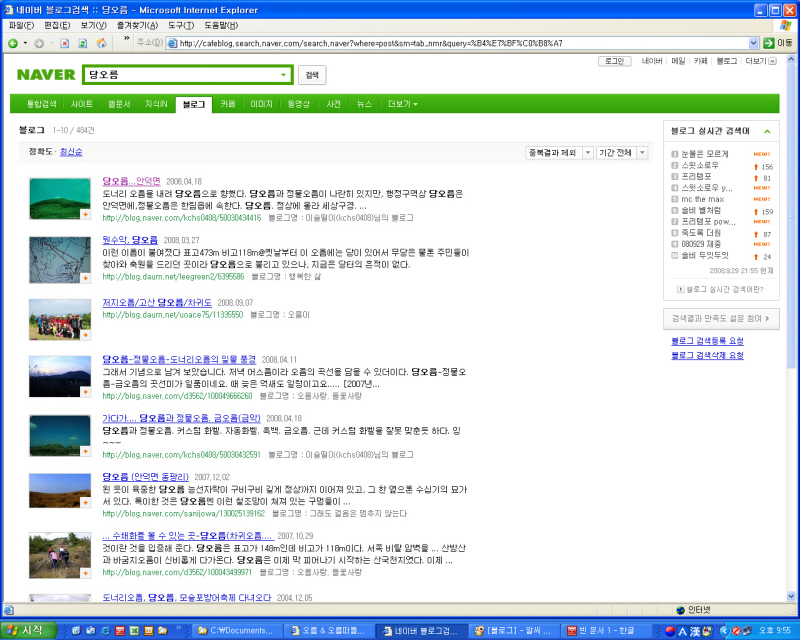Click the 漢 Hanja IME tray icon
This screenshot has height=640, width=800.
[695, 631]
